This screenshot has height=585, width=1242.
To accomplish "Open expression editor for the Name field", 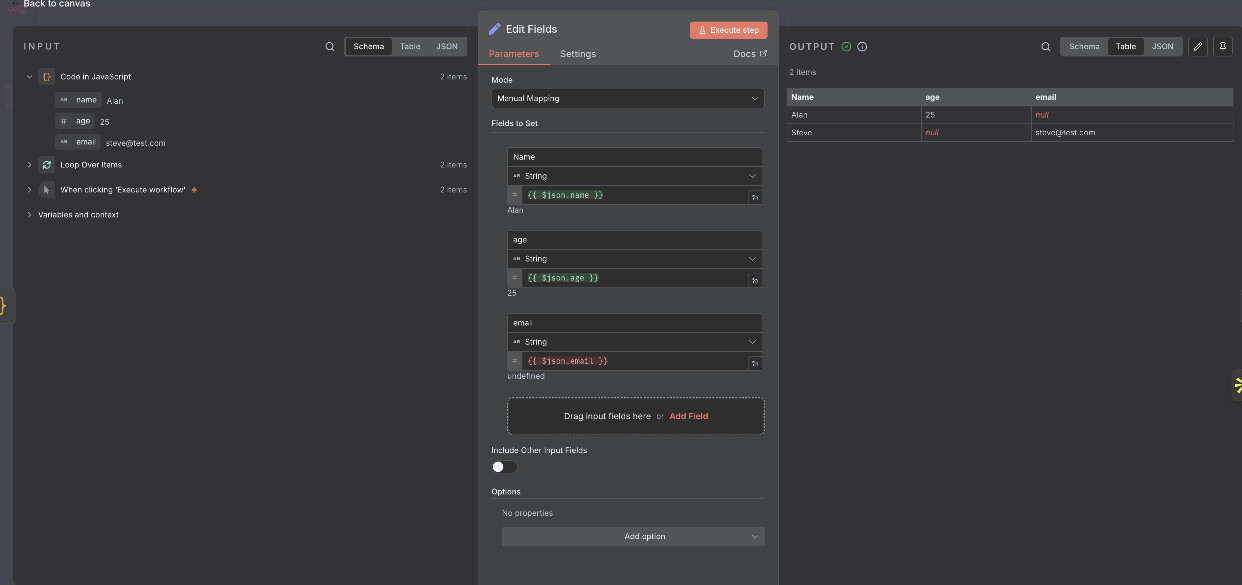I will coord(755,197).
